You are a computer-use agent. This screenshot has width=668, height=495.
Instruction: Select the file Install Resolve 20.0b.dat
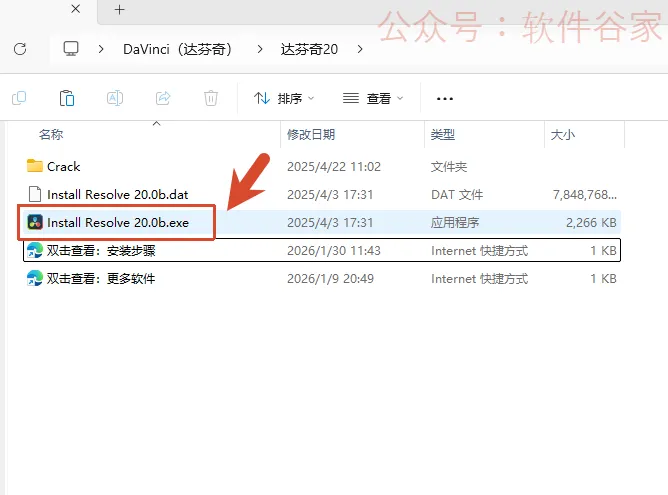[118, 195]
